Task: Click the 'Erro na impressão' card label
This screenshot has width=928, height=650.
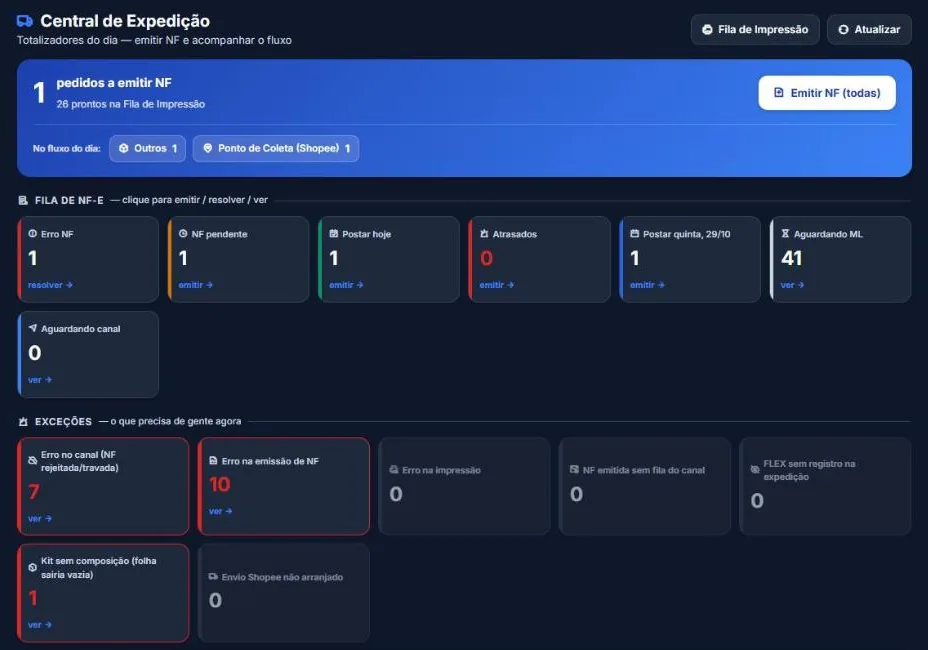Action: [442, 470]
